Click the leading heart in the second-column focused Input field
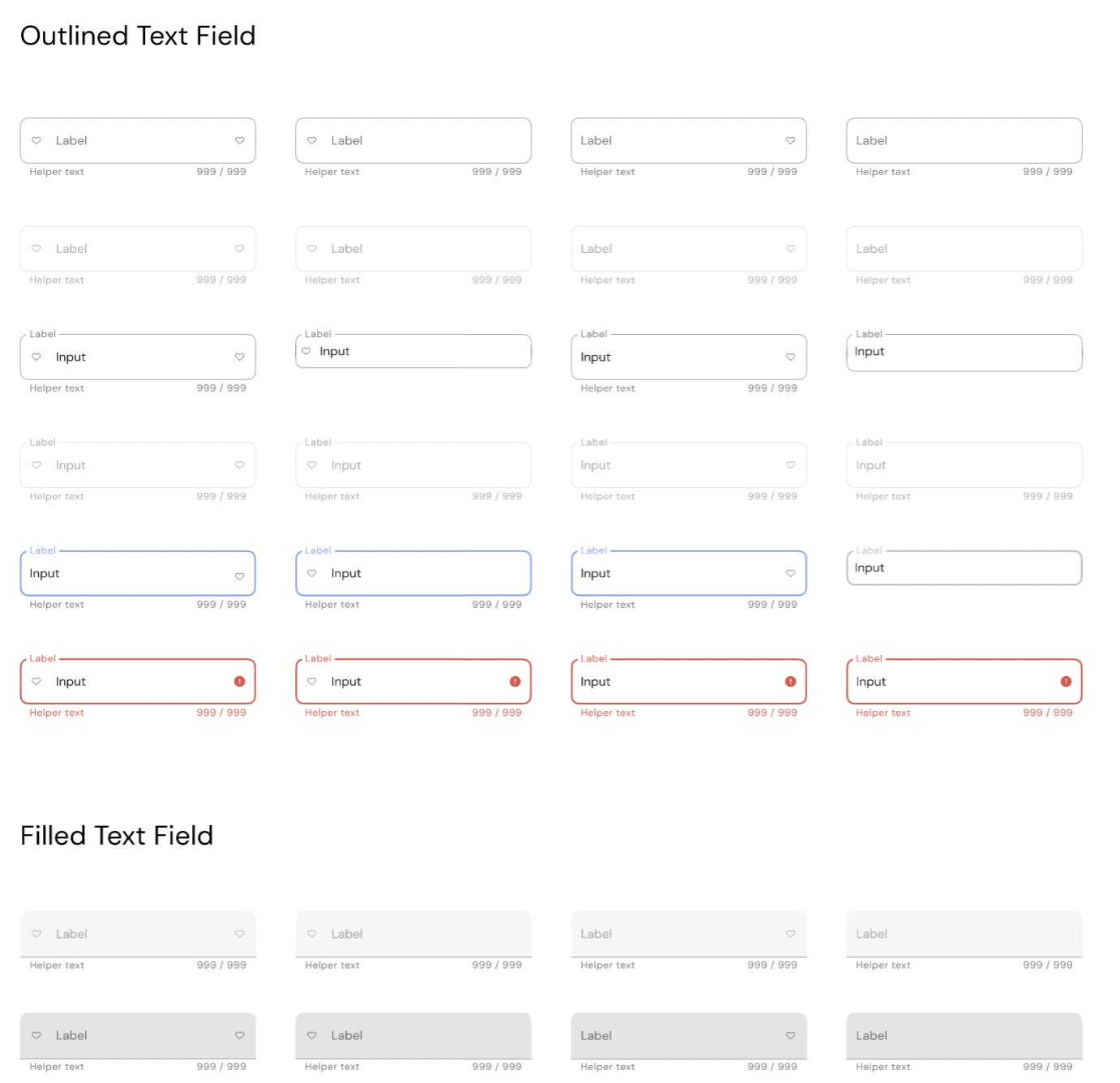Screen dimensions: 1120x1083 tap(311, 573)
